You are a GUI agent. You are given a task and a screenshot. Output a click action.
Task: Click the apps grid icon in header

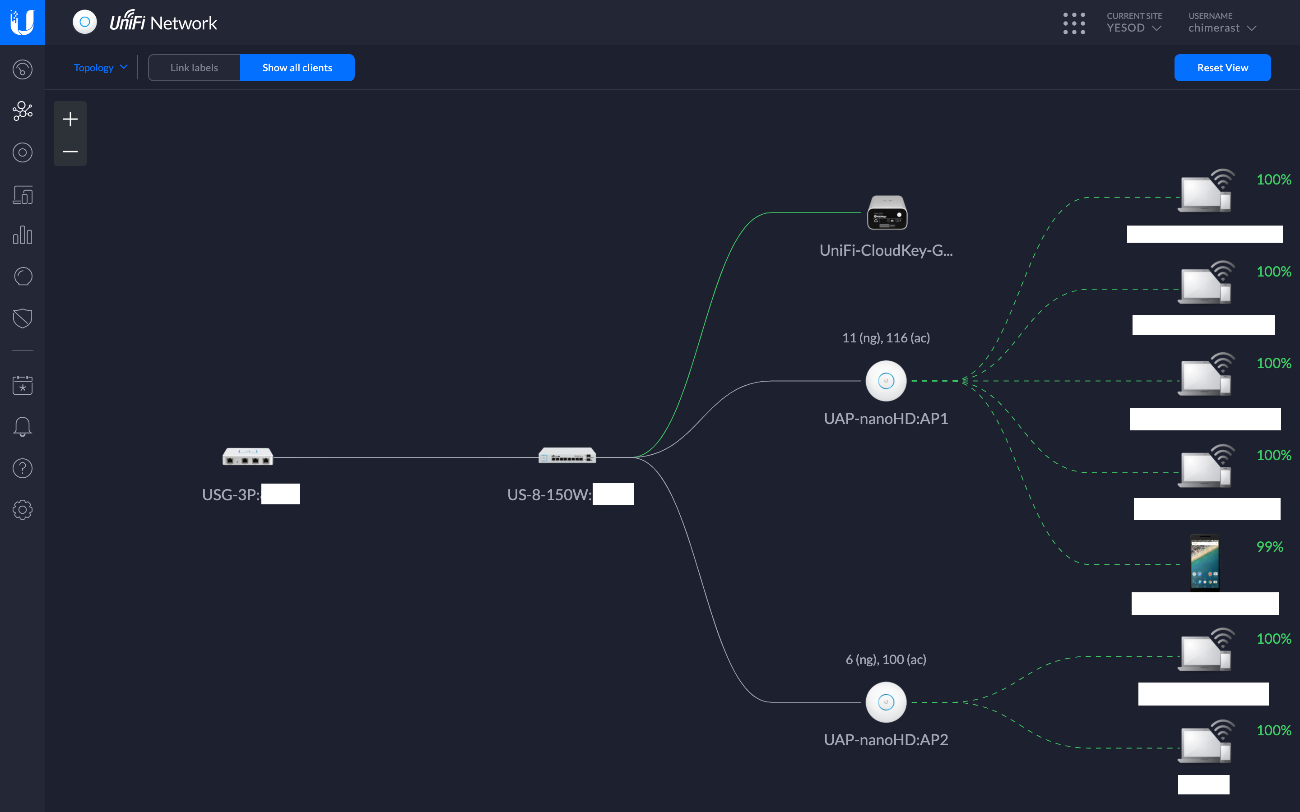click(x=1074, y=23)
